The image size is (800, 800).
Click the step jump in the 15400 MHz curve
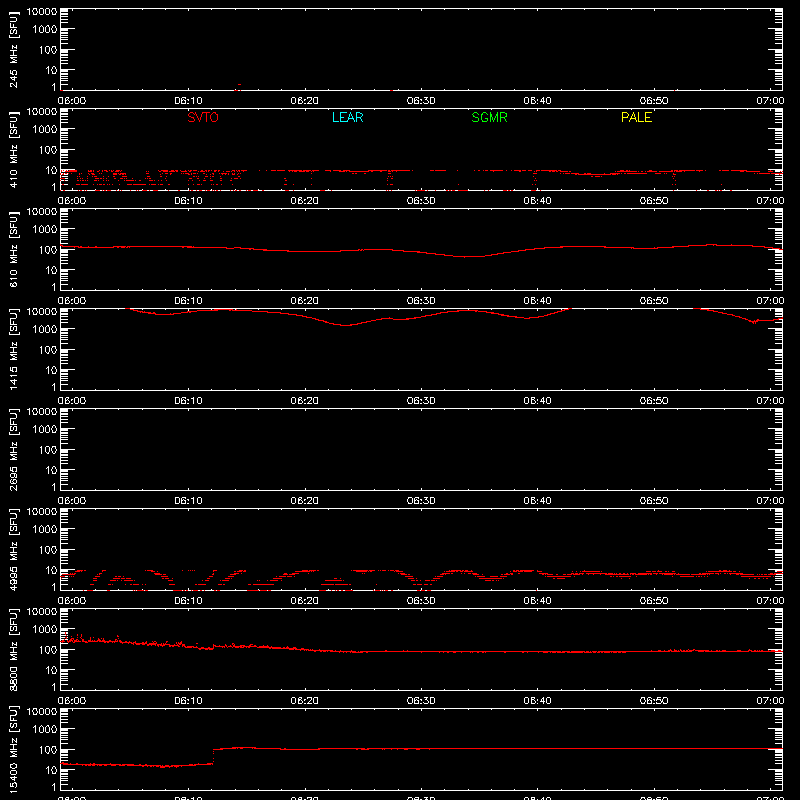click(213, 756)
